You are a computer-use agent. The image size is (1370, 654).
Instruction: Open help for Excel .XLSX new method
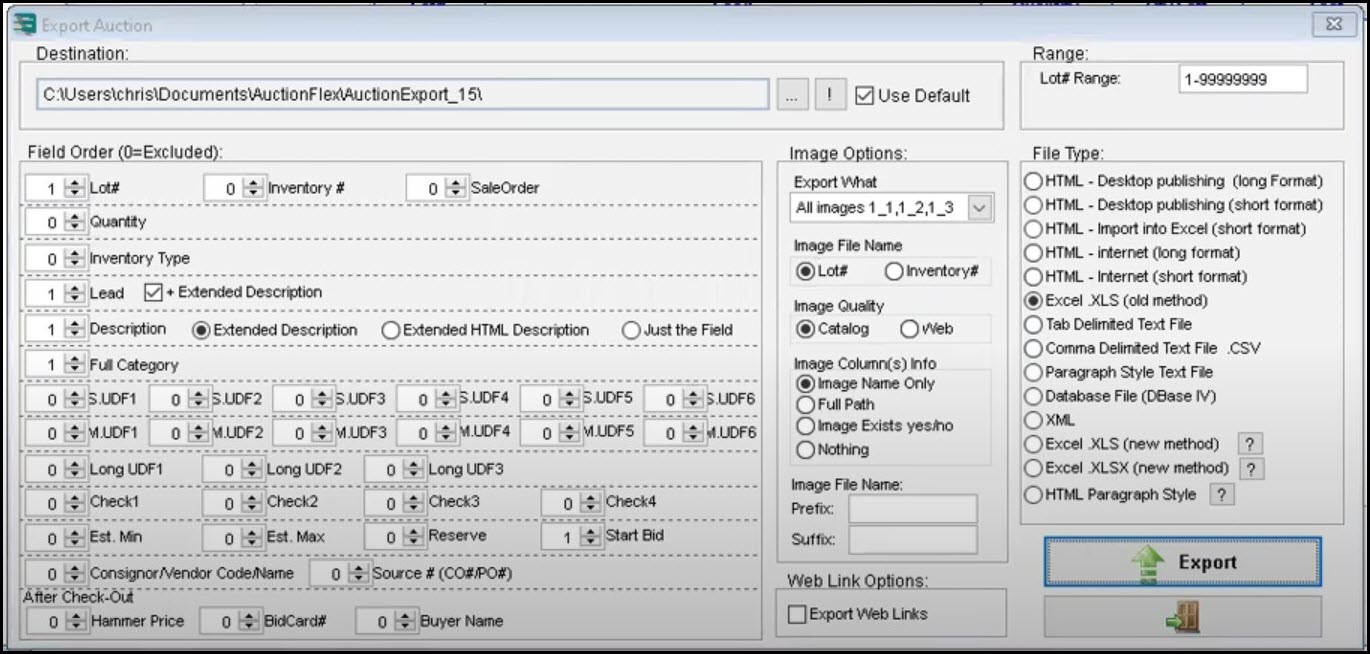1252,468
